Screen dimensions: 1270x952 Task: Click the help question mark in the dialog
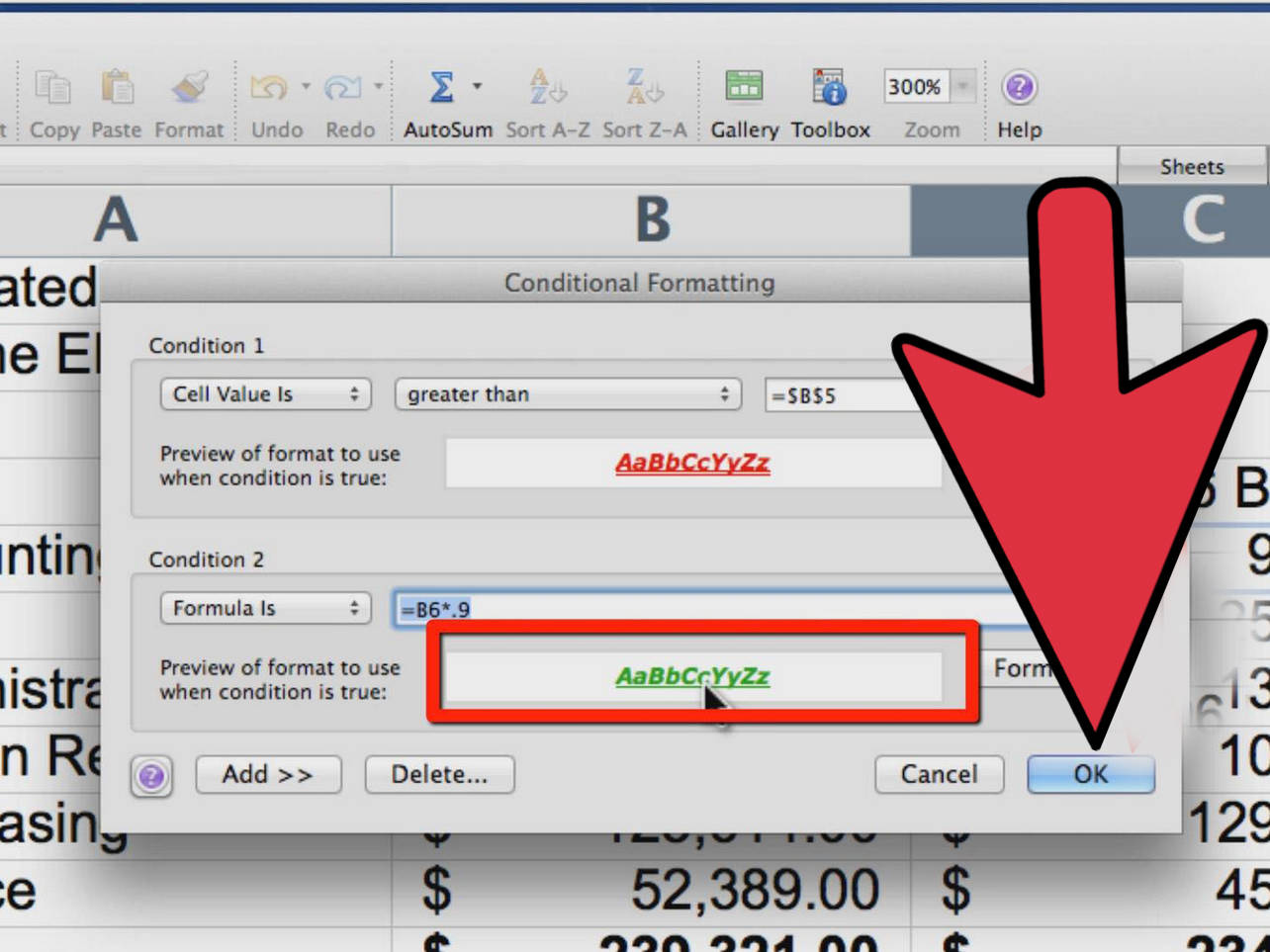point(152,775)
